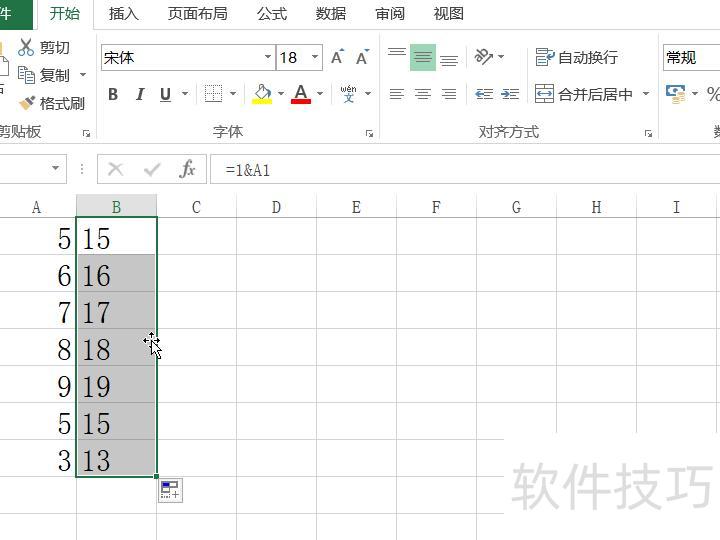
Task: Click the 剪切 cut label
Action: (55, 47)
